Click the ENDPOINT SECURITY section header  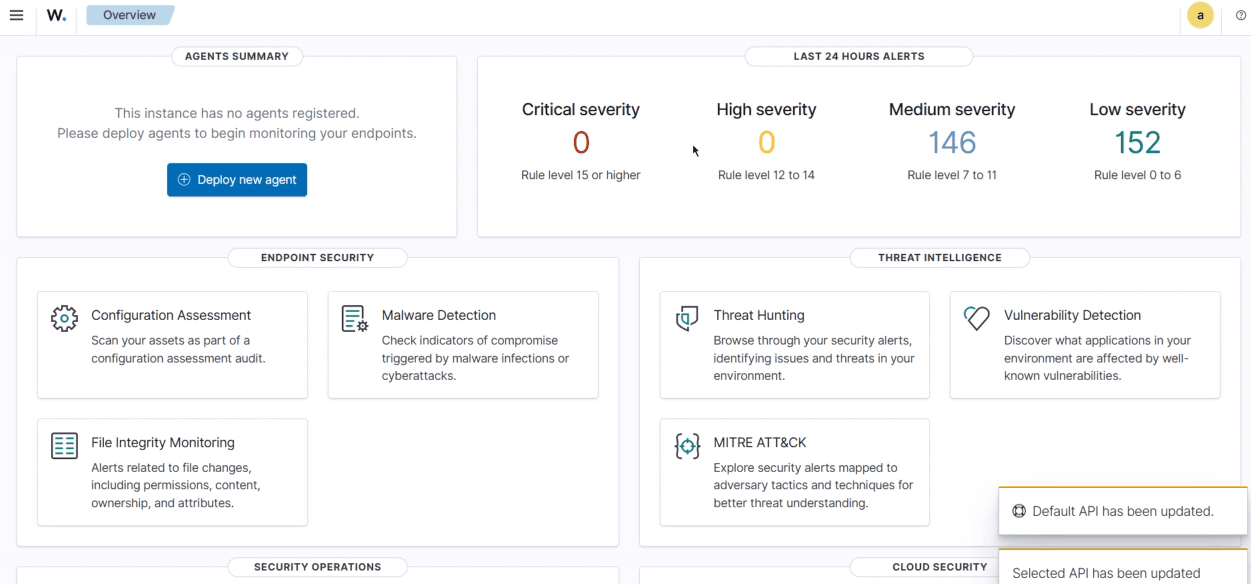point(317,257)
